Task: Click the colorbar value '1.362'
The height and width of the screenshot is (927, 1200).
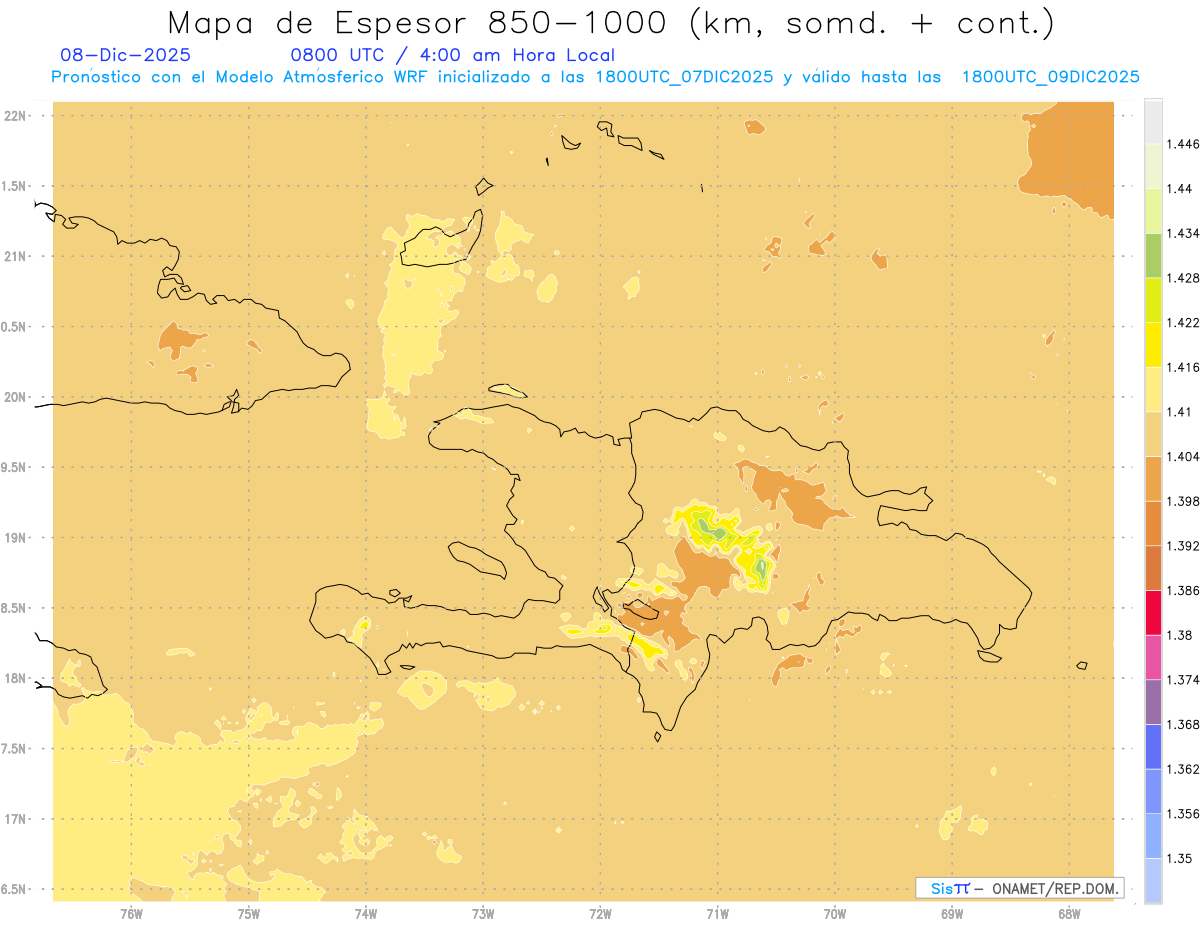Action: click(x=1181, y=769)
